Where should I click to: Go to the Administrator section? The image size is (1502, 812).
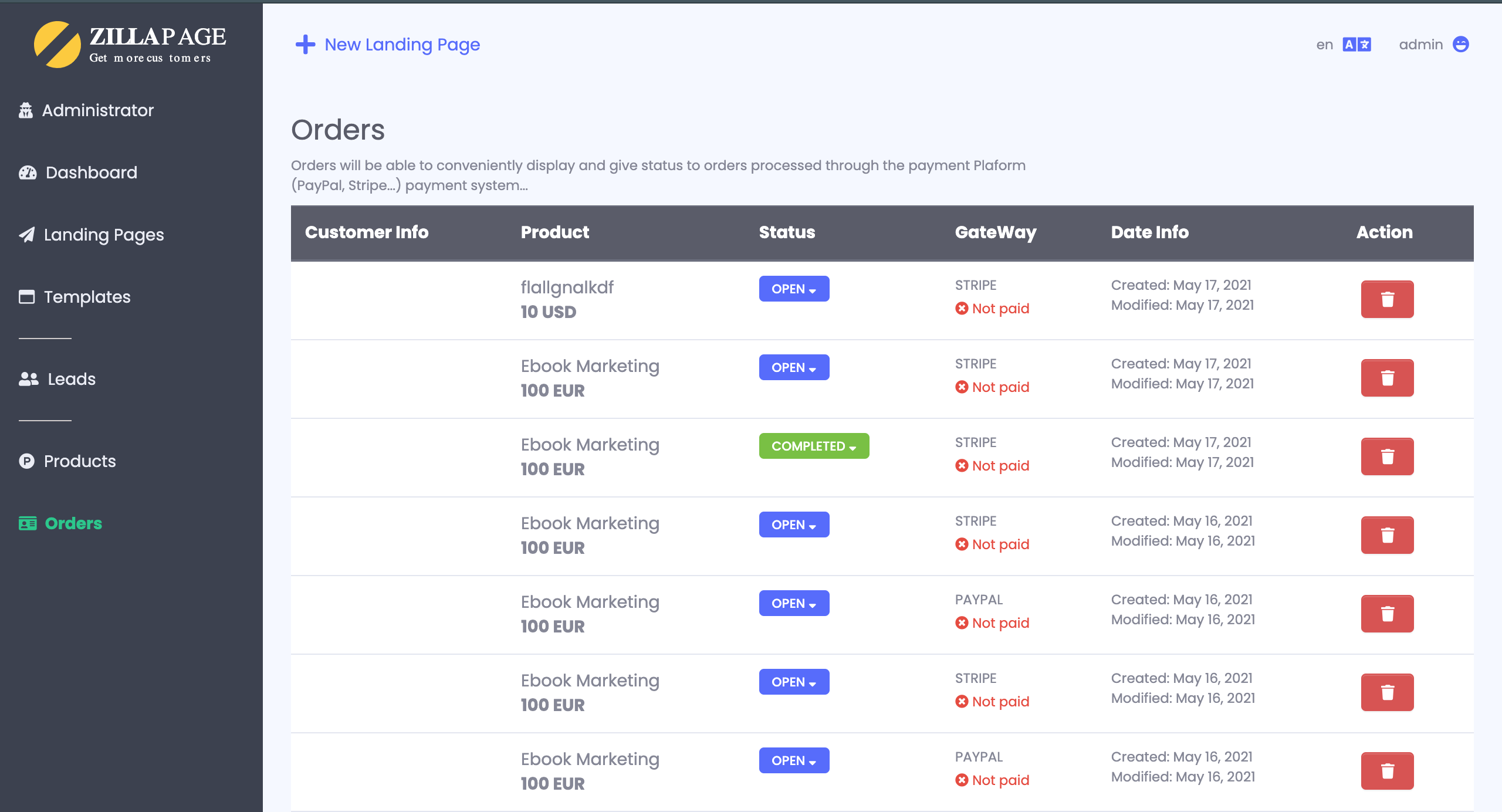pos(97,110)
